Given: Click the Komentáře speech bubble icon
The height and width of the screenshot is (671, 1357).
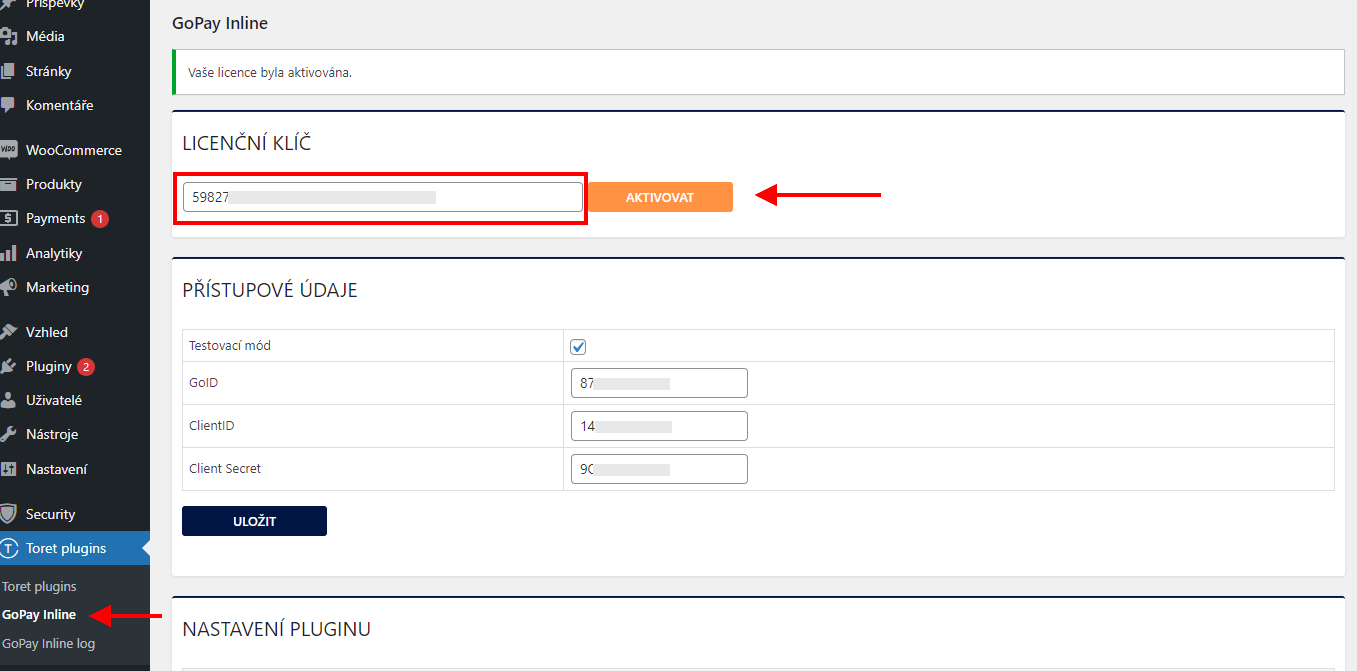Looking at the screenshot, I should click(9, 105).
